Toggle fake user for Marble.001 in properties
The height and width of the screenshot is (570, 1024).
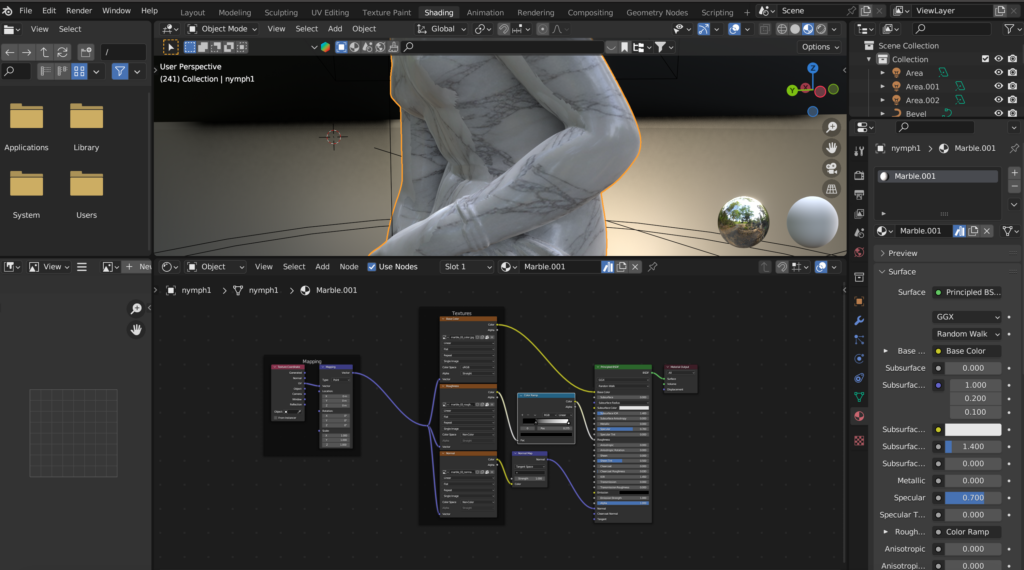pos(959,230)
